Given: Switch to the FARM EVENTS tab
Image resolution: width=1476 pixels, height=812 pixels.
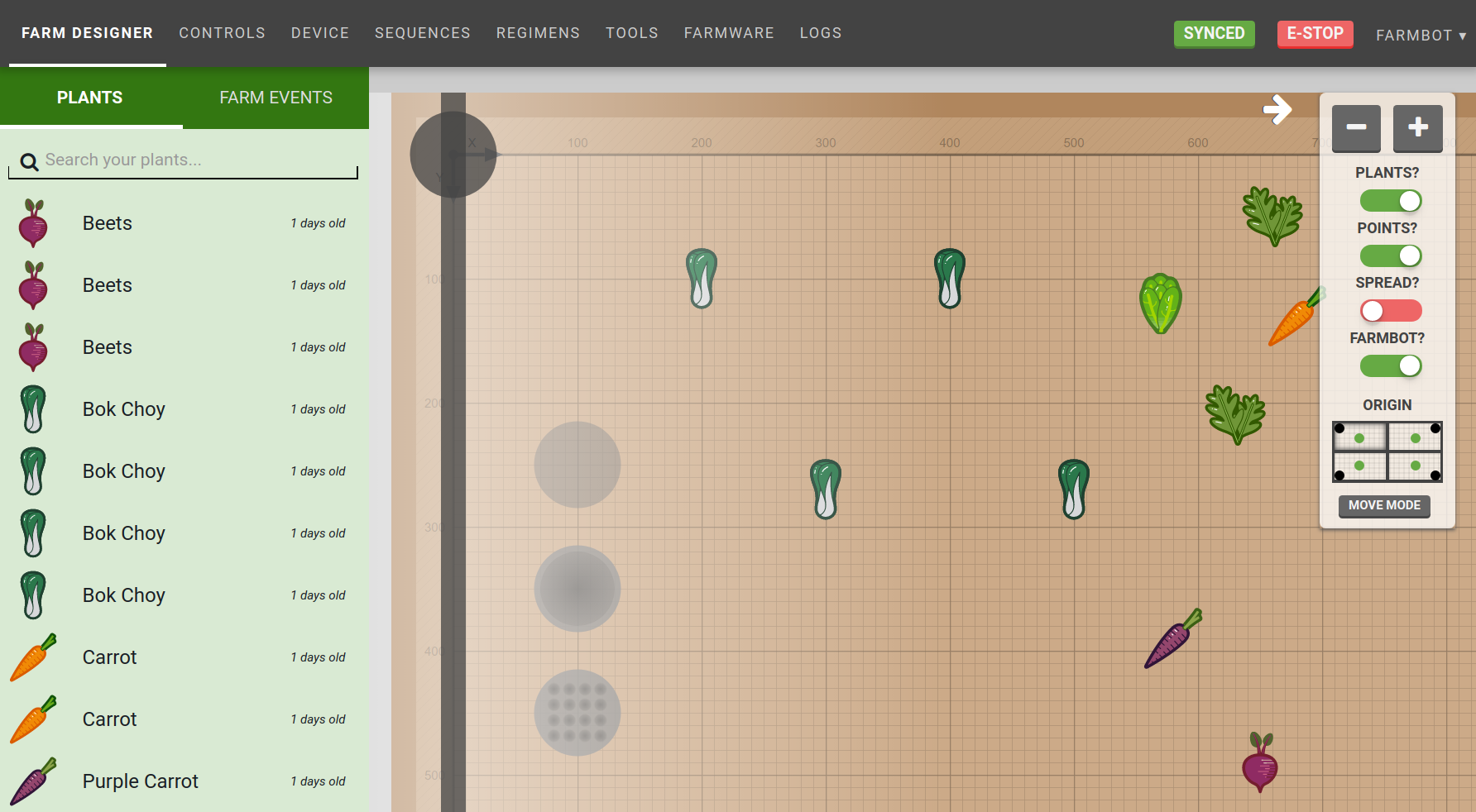Looking at the screenshot, I should click(x=276, y=98).
